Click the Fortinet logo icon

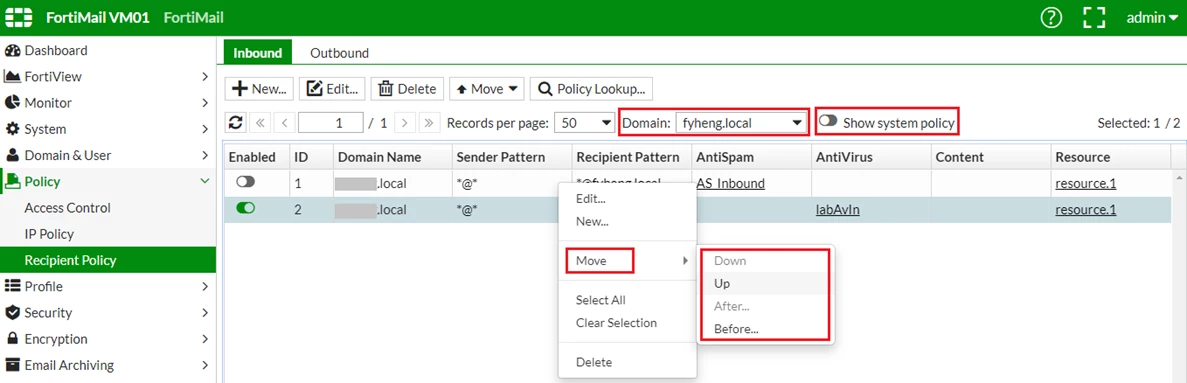[x=18, y=17]
